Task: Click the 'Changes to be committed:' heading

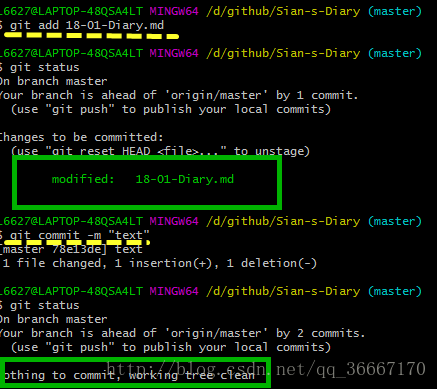Action: pyautogui.click(x=82, y=137)
